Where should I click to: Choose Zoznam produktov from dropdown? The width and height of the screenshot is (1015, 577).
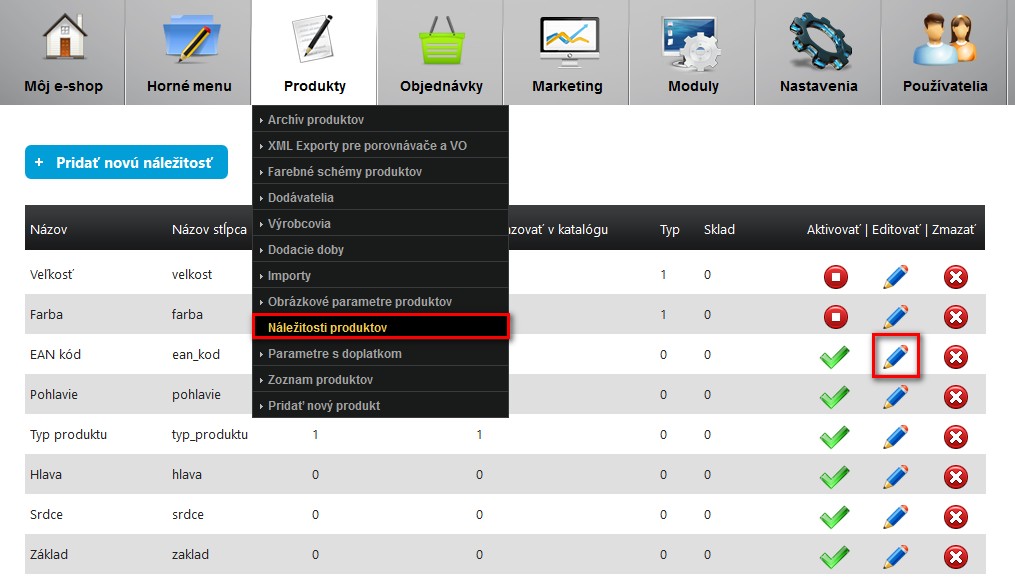[x=320, y=380]
